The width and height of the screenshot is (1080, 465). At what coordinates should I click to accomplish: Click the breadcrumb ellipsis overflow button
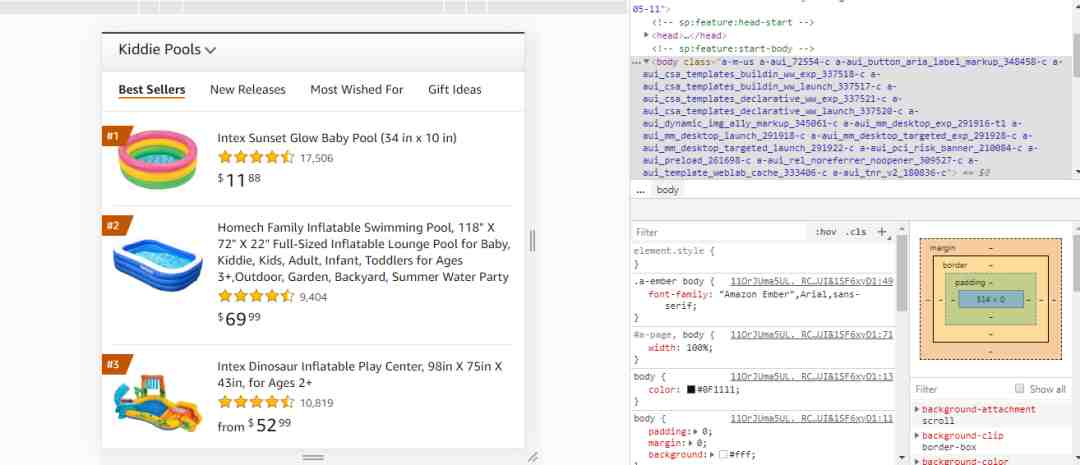pyautogui.click(x=640, y=190)
